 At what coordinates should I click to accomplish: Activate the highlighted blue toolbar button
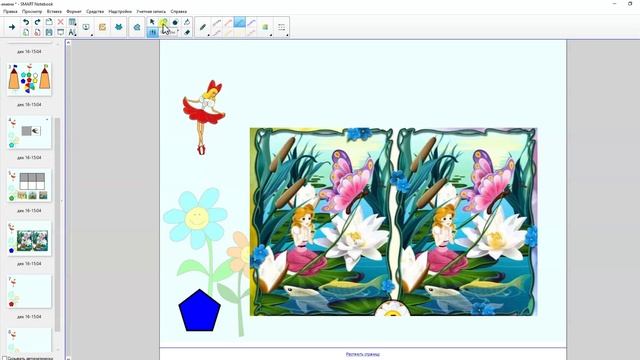coord(152,32)
